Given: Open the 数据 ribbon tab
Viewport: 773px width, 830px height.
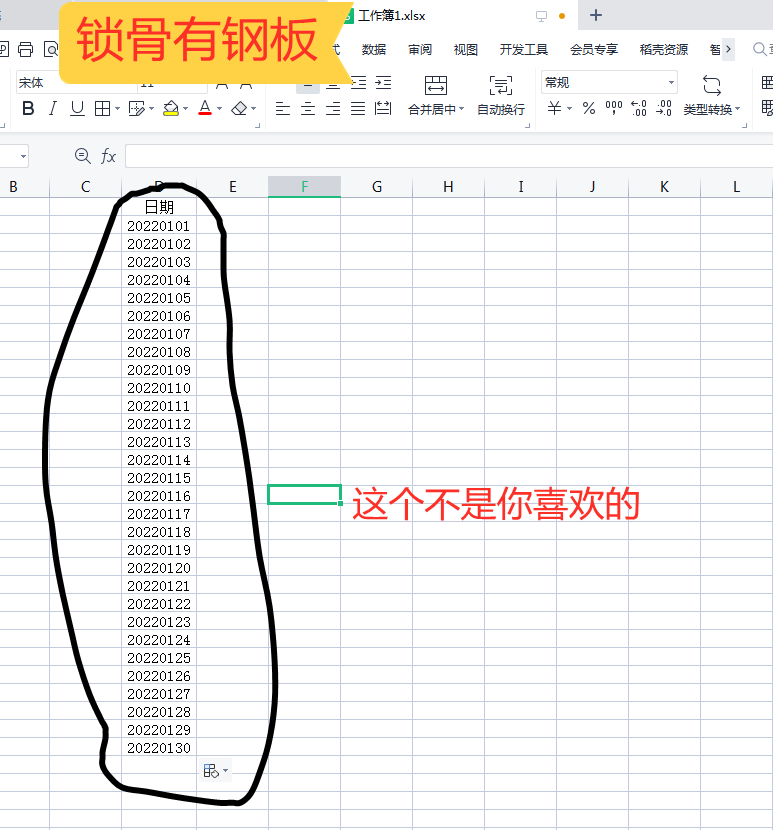Looking at the screenshot, I should click(x=374, y=50).
